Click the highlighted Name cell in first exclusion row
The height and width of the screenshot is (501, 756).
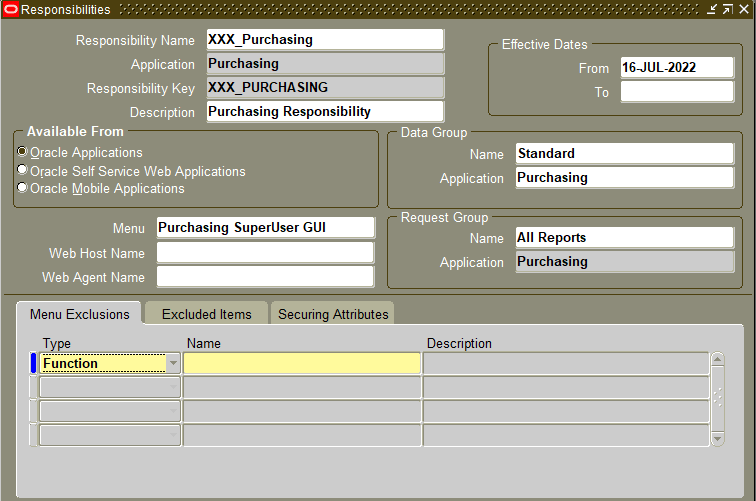[302, 363]
